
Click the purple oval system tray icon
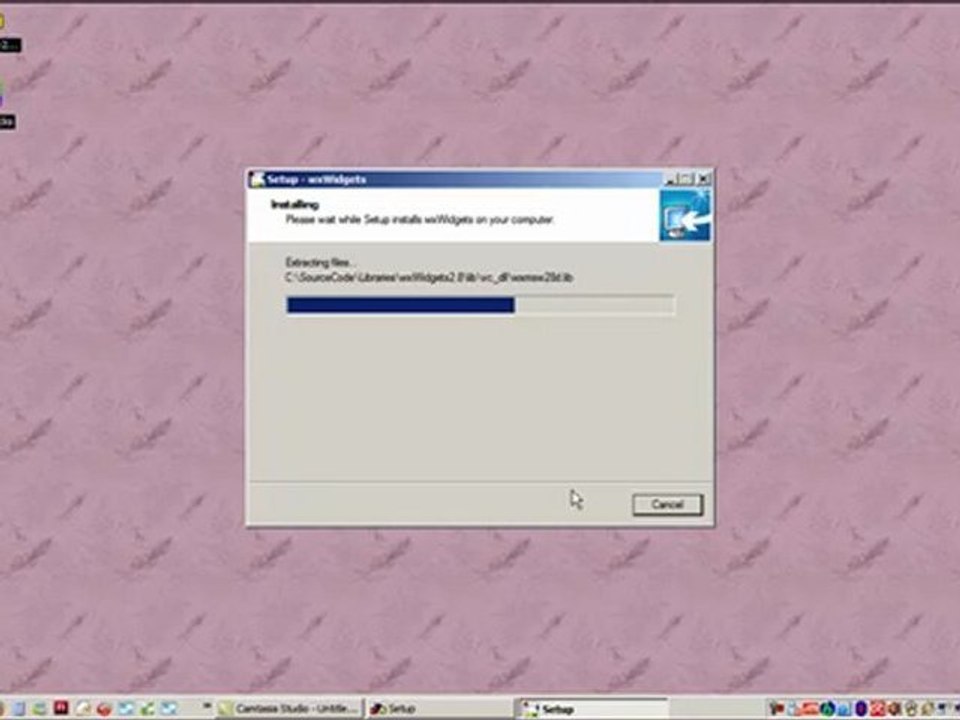pos(861,708)
